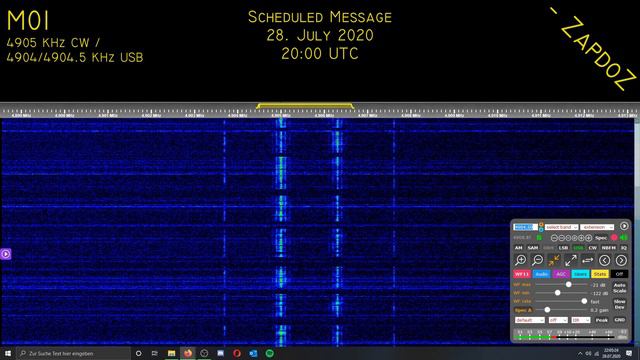Select NBFM demodulation mode

pyautogui.click(x=608, y=248)
